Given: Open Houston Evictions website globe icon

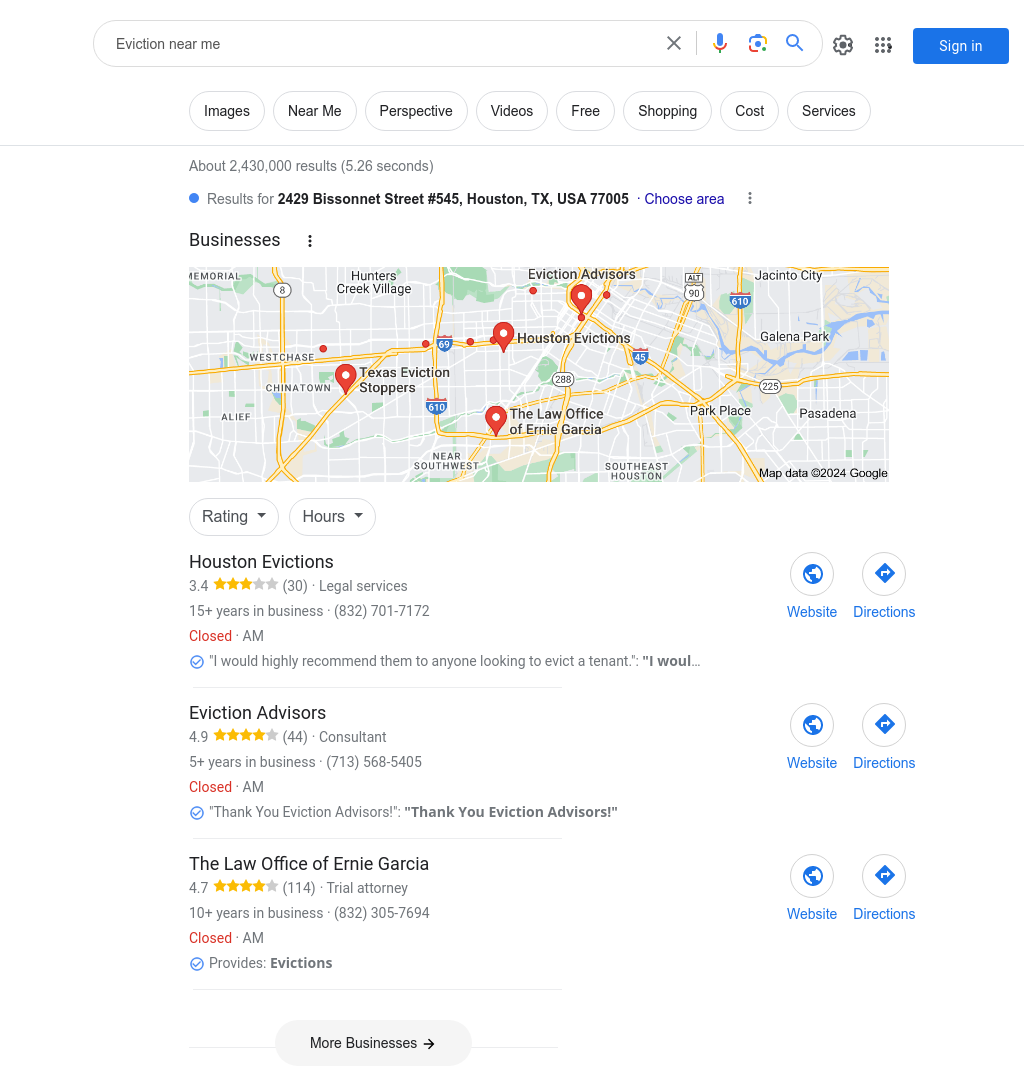Looking at the screenshot, I should pos(812,574).
